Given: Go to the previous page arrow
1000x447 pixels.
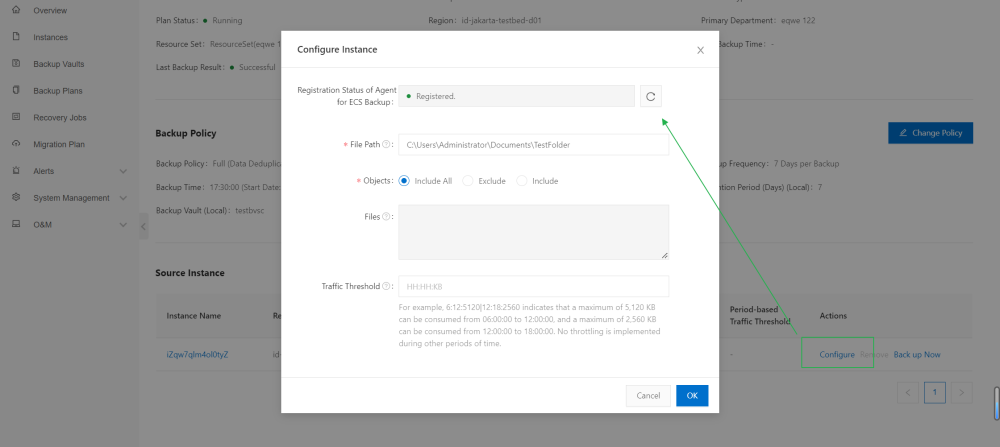Looking at the screenshot, I should 908,392.
